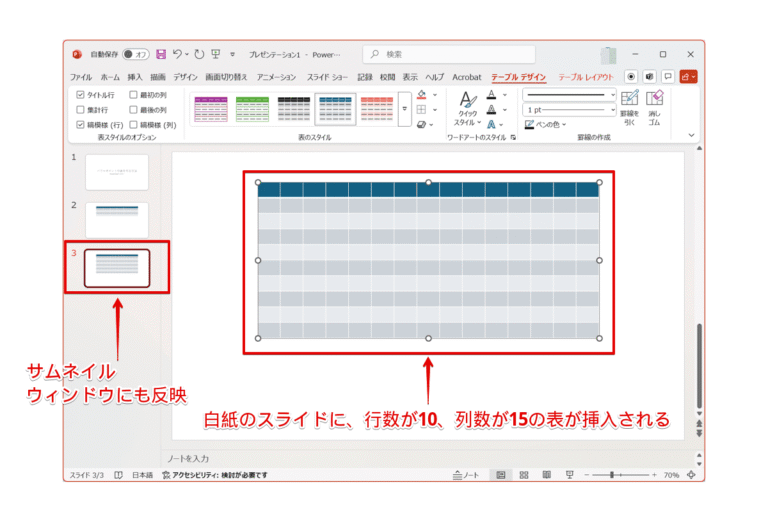Switch to the ホーム tab
The width and height of the screenshot is (768, 512).
110,77
